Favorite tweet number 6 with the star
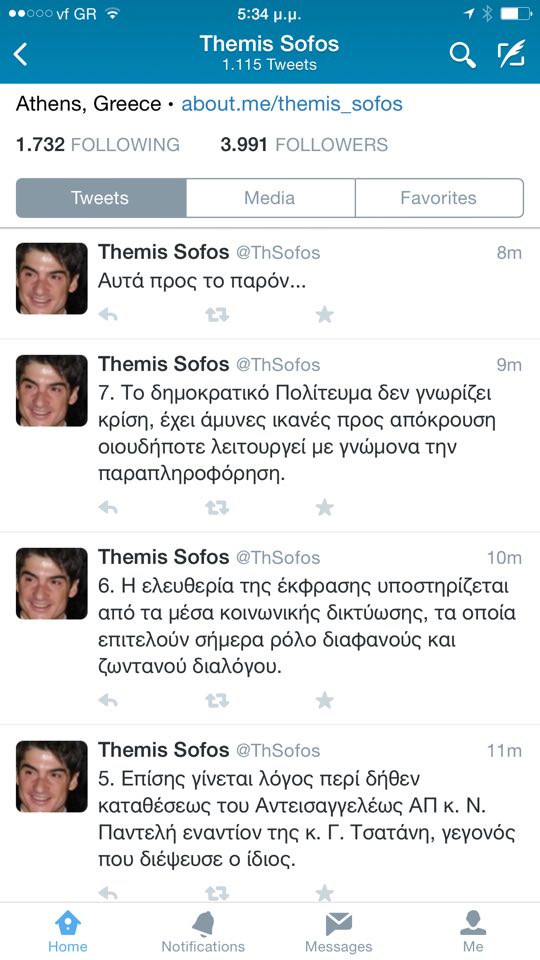Viewport: 540px width, 960px height. tap(324, 700)
